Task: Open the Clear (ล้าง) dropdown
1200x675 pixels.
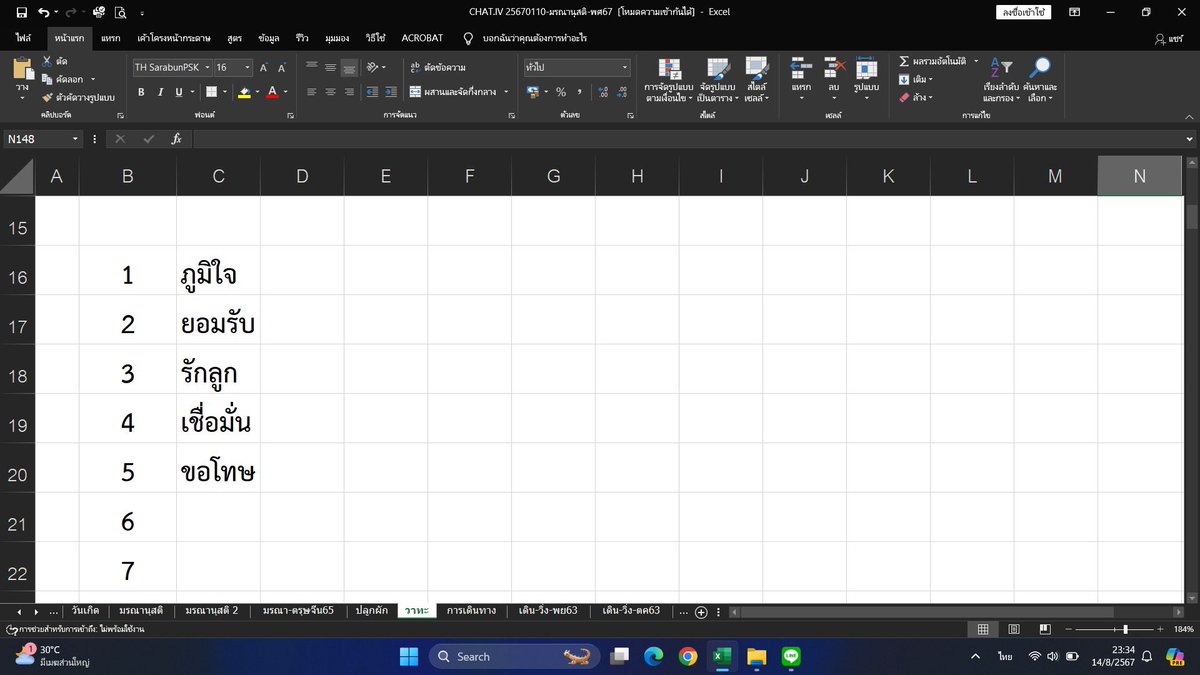Action: pos(915,98)
